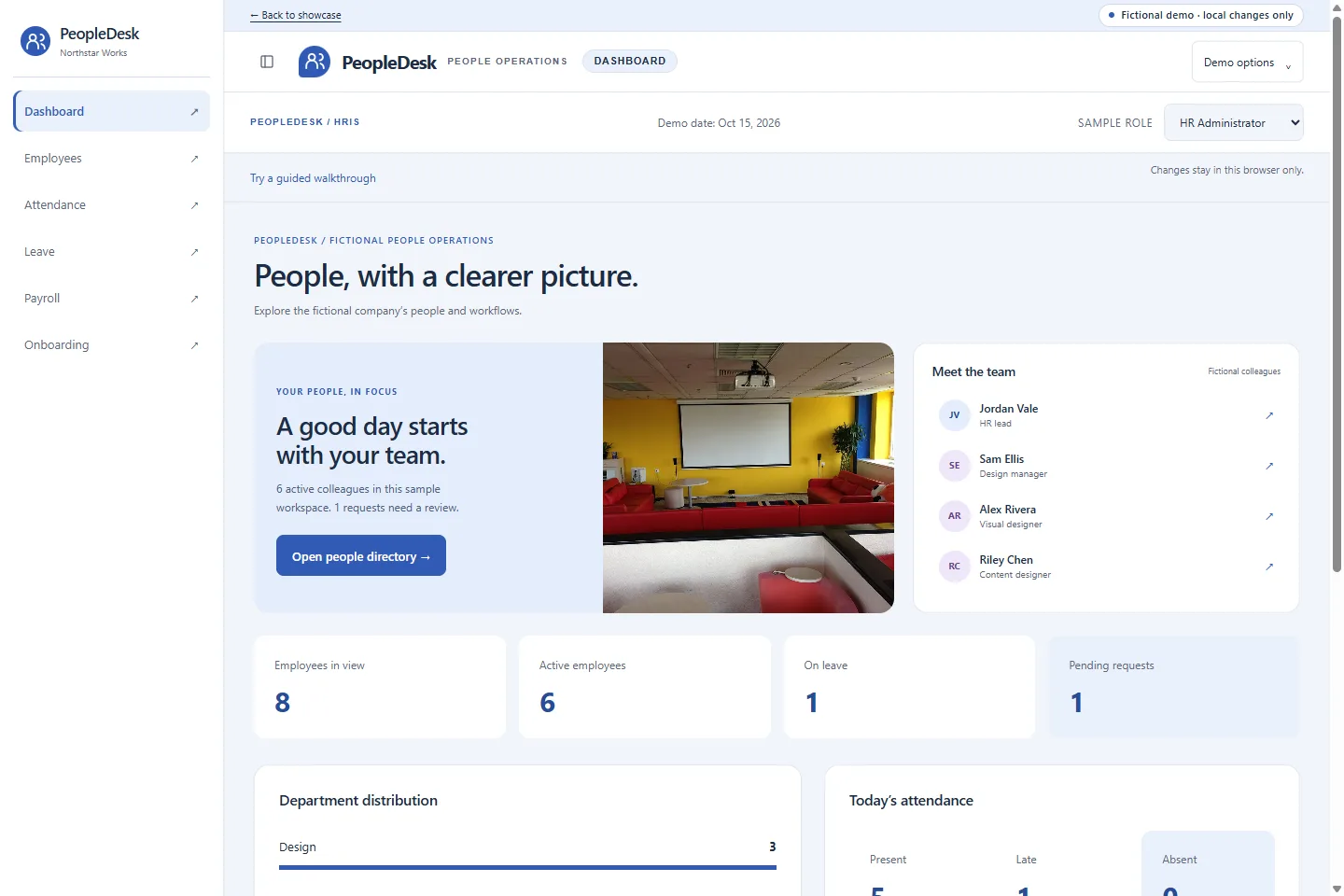Click the Fictional demo local changes badge
Screen dimensions: 1344x896
point(1201,15)
